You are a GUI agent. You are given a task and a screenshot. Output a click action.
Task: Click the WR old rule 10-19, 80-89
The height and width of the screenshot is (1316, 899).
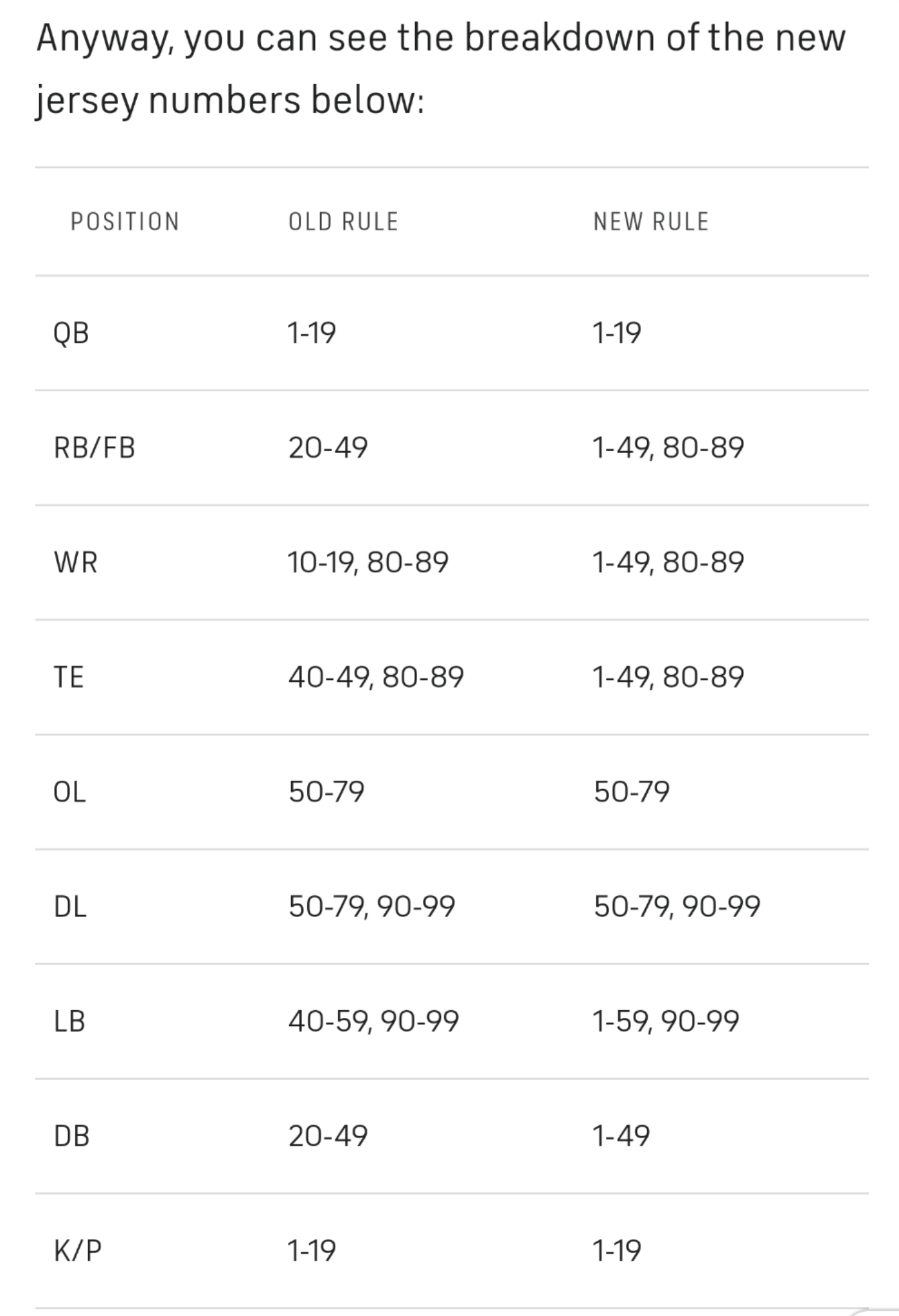point(368,562)
